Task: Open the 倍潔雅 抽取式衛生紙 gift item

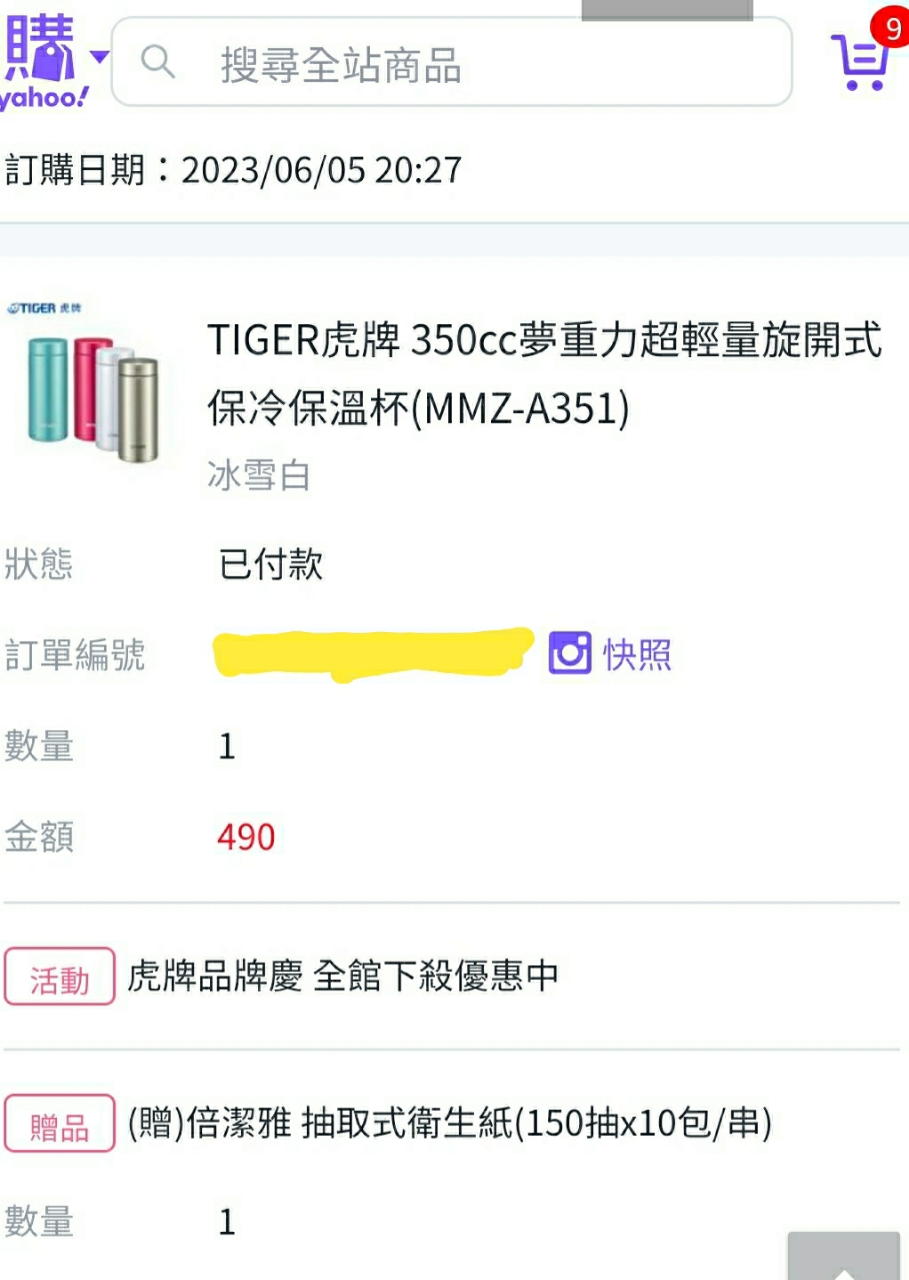Action: (x=450, y=1124)
